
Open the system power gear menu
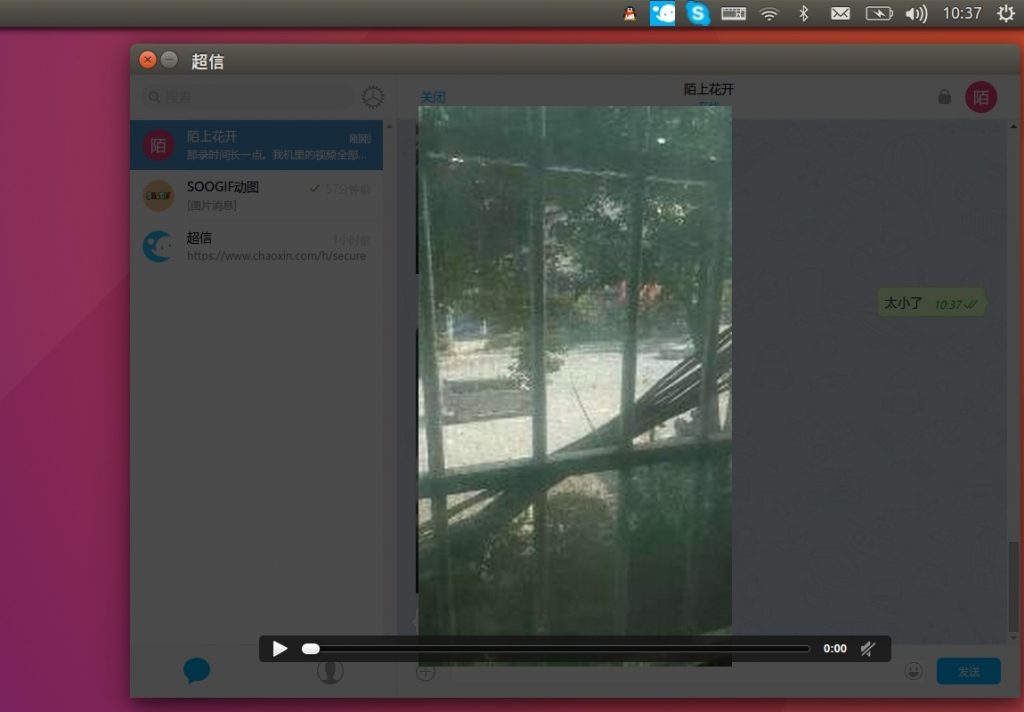(x=1005, y=14)
